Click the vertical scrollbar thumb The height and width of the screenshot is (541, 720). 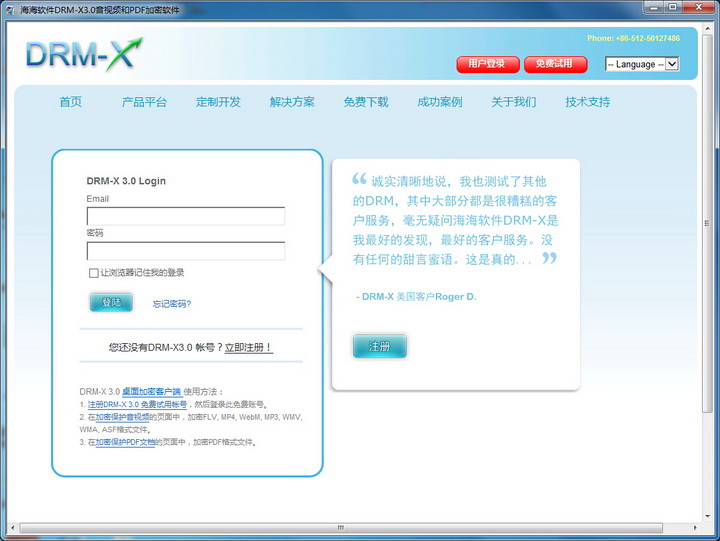(707, 224)
